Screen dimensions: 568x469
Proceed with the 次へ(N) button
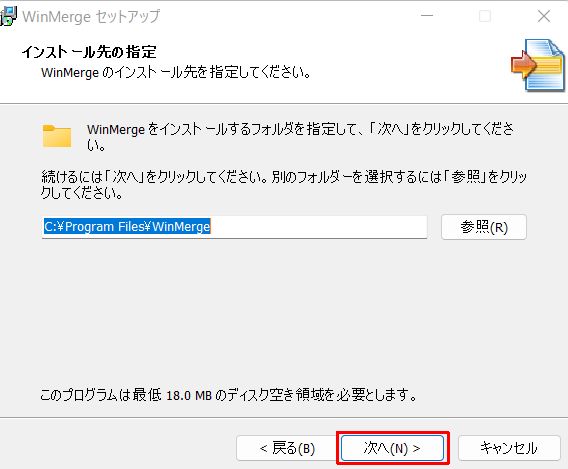pos(393,448)
